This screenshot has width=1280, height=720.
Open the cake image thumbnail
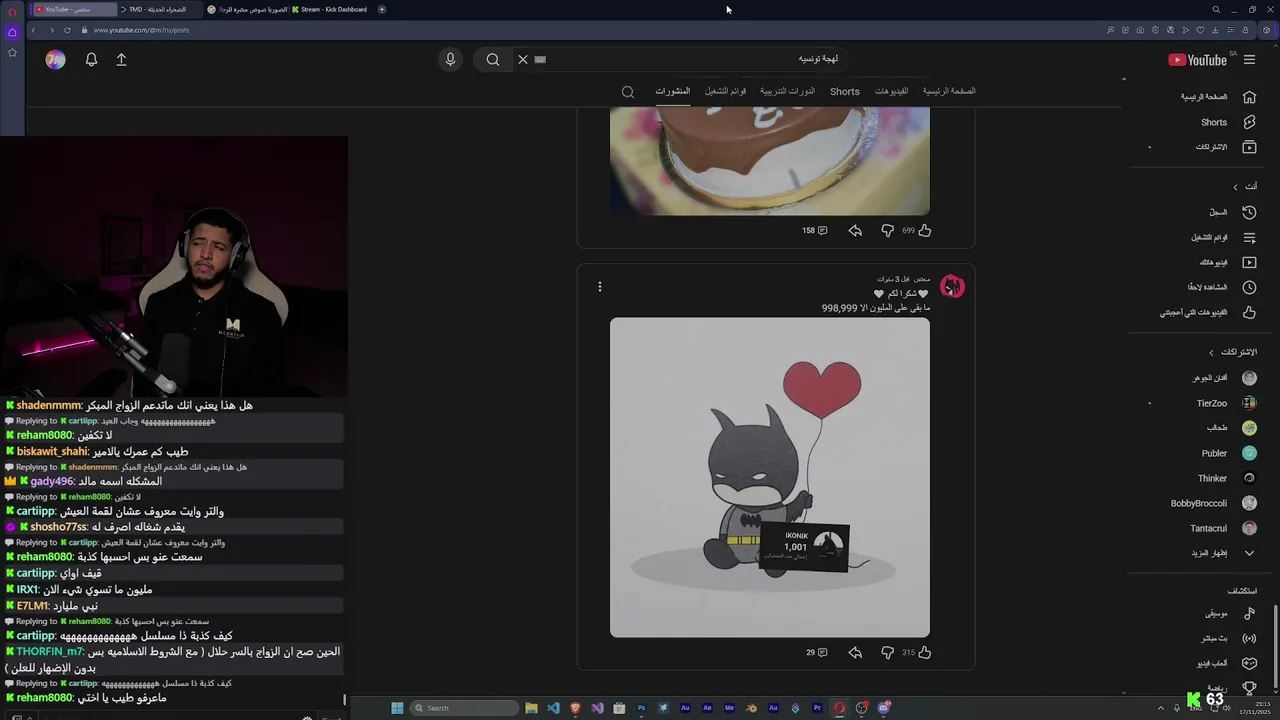coord(770,161)
